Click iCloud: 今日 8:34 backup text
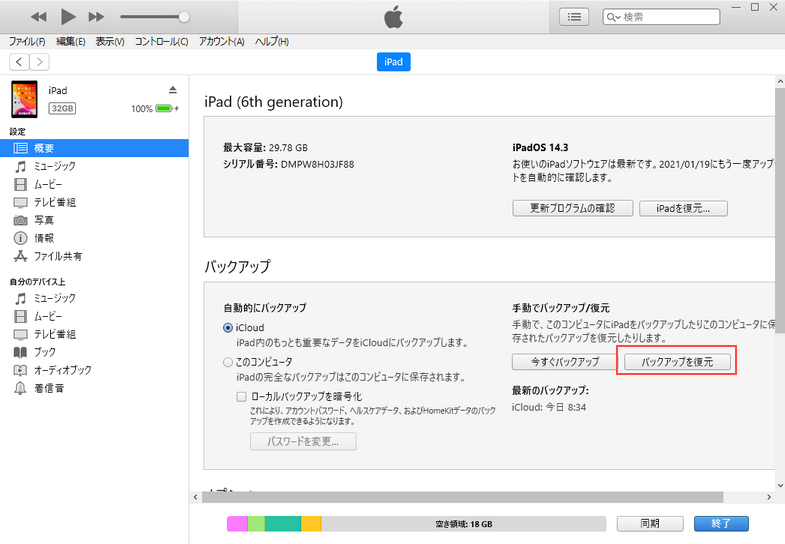The image size is (785, 544). (x=549, y=407)
